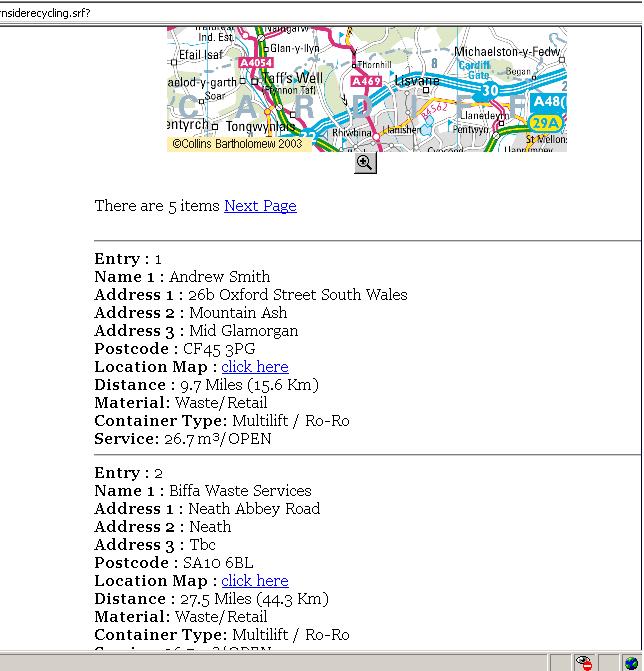The width and height of the screenshot is (644, 671).
Task: Click Michaelston-y-Fedw on the map
Action: pyautogui.click(x=507, y=52)
